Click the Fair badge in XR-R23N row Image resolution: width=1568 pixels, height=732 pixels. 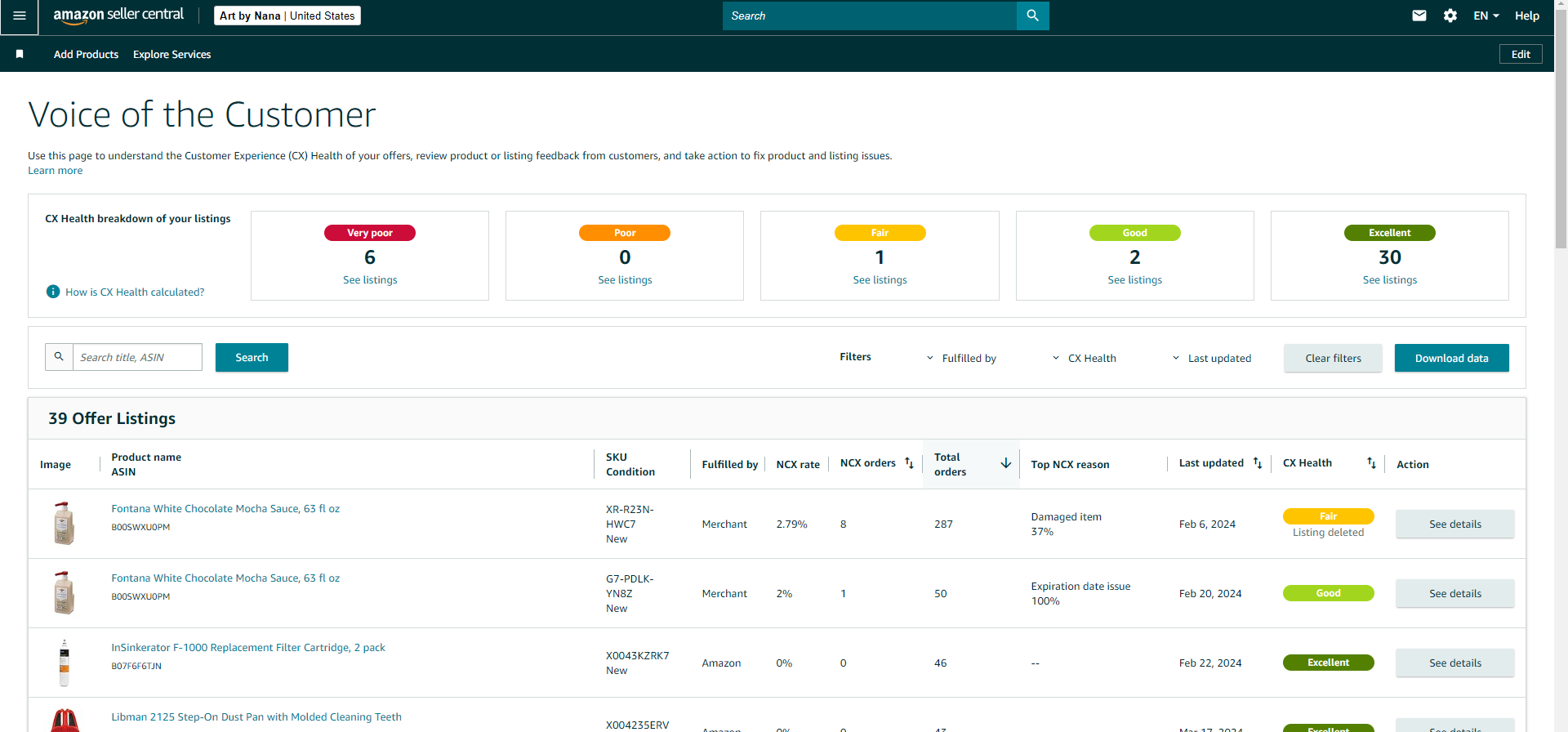1328,516
